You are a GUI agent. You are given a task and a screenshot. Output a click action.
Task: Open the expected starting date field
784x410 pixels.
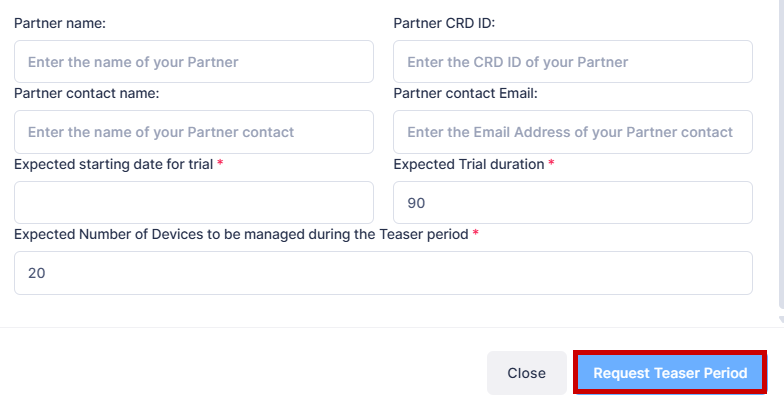coord(193,203)
